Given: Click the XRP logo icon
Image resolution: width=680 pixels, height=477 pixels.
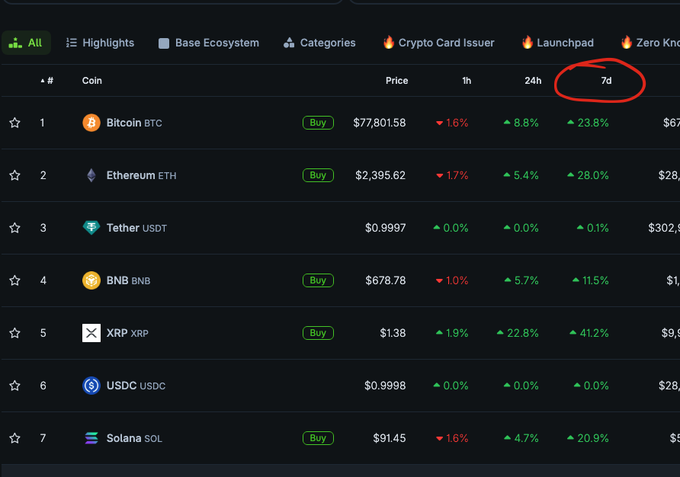Looking at the screenshot, I should [91, 333].
